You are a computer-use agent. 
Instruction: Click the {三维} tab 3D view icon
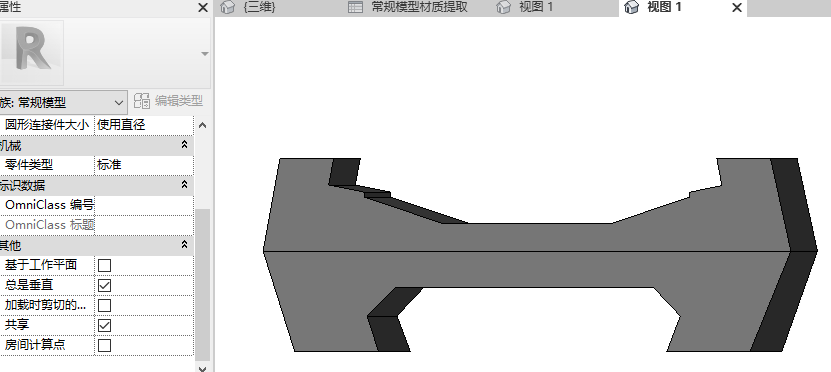pyautogui.click(x=228, y=7)
